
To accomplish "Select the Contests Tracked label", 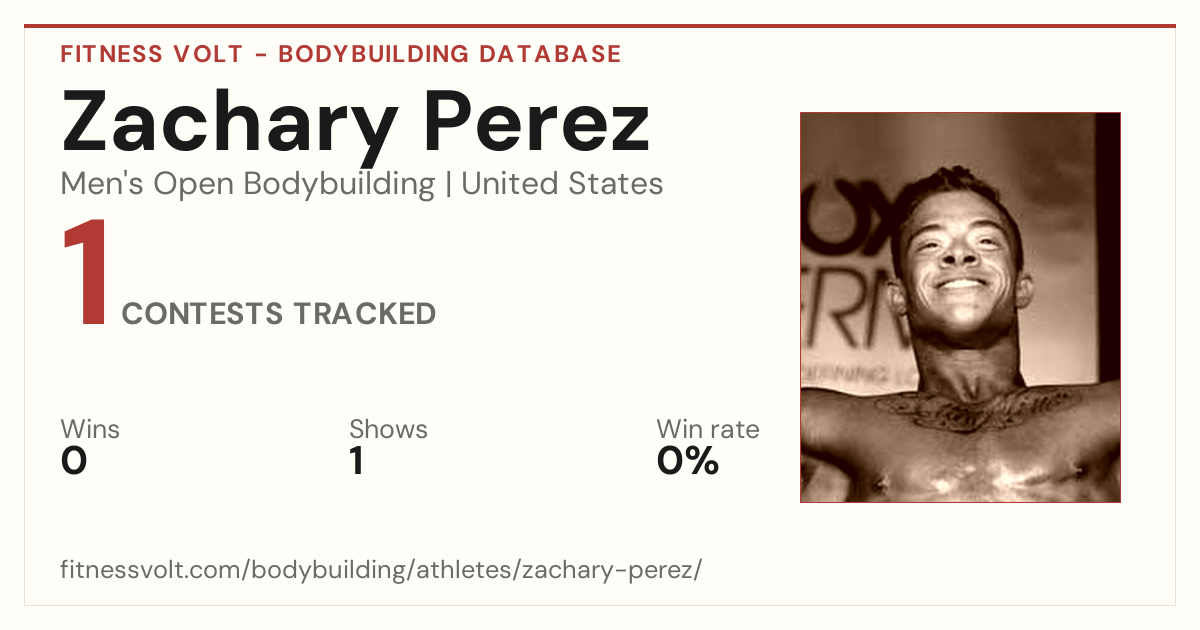I will pos(279,314).
